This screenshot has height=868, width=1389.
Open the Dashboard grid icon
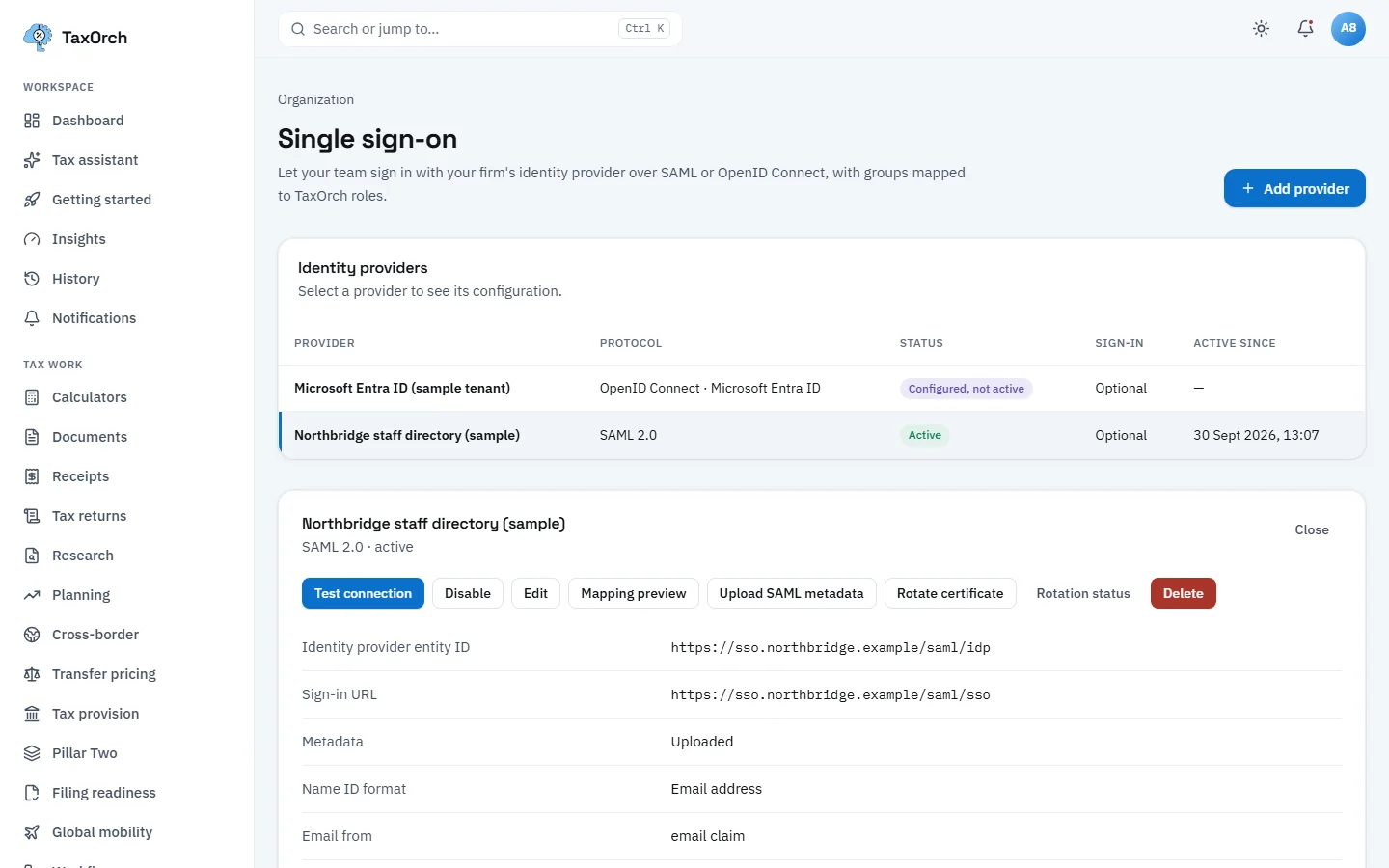point(32,121)
